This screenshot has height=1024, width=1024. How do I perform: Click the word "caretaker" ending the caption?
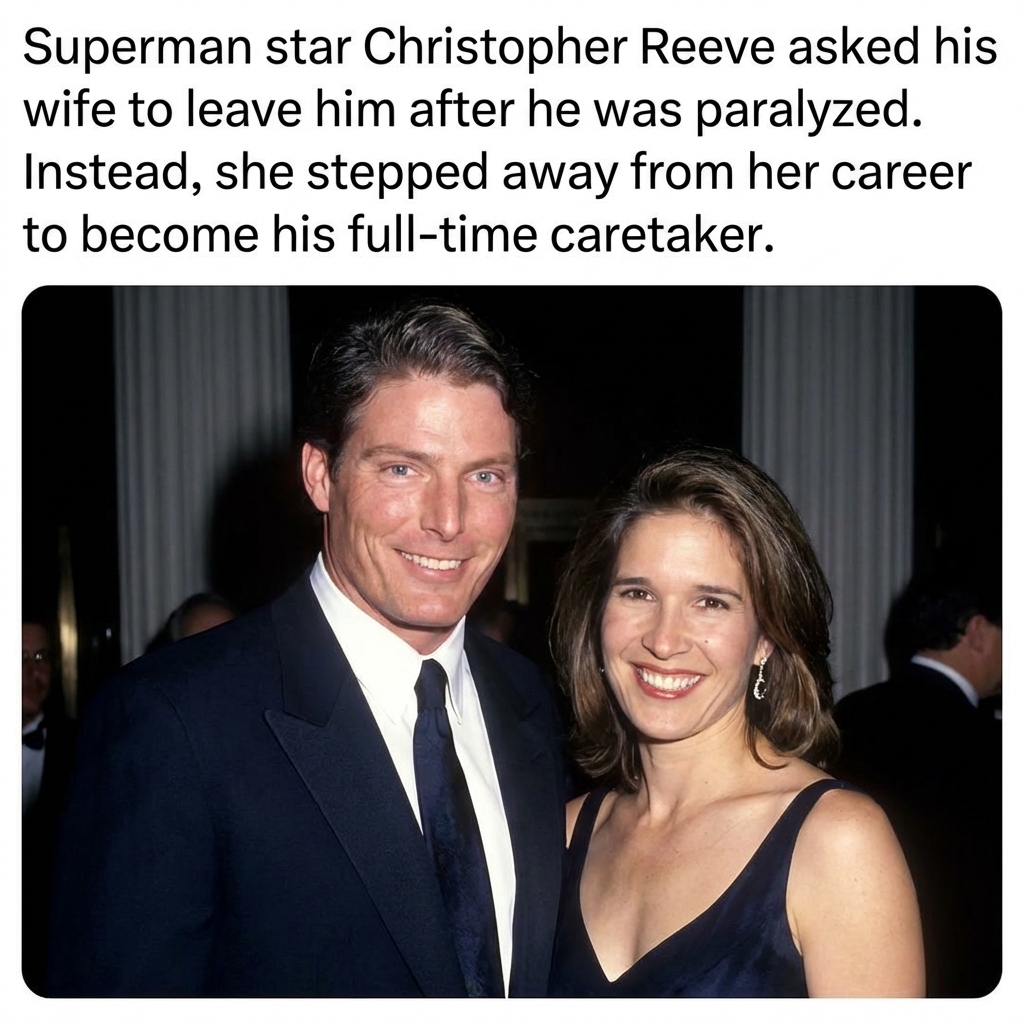tap(655, 234)
